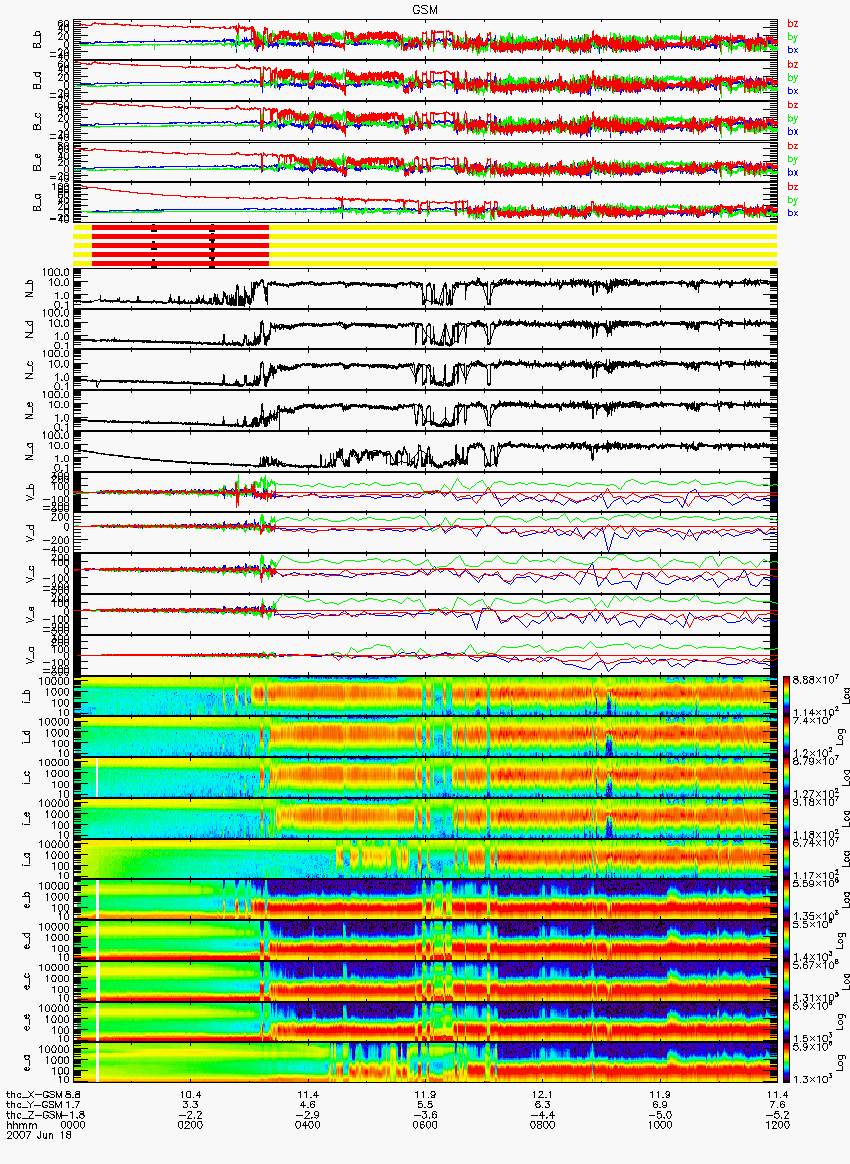Viewport: 850px width, 1164px height.
Task: Click the bz legend beside the B_a panel
Action: tap(793, 186)
